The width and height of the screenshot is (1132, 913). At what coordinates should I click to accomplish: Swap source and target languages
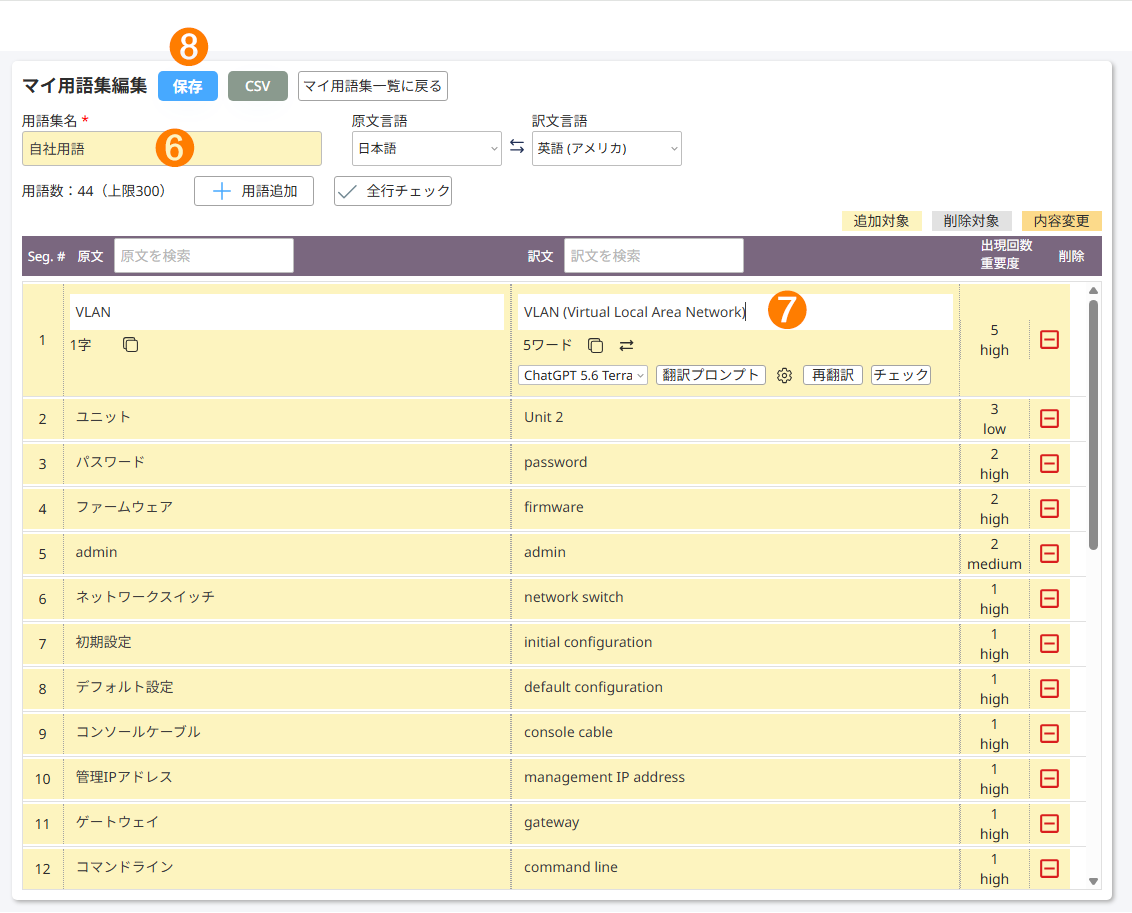point(517,147)
